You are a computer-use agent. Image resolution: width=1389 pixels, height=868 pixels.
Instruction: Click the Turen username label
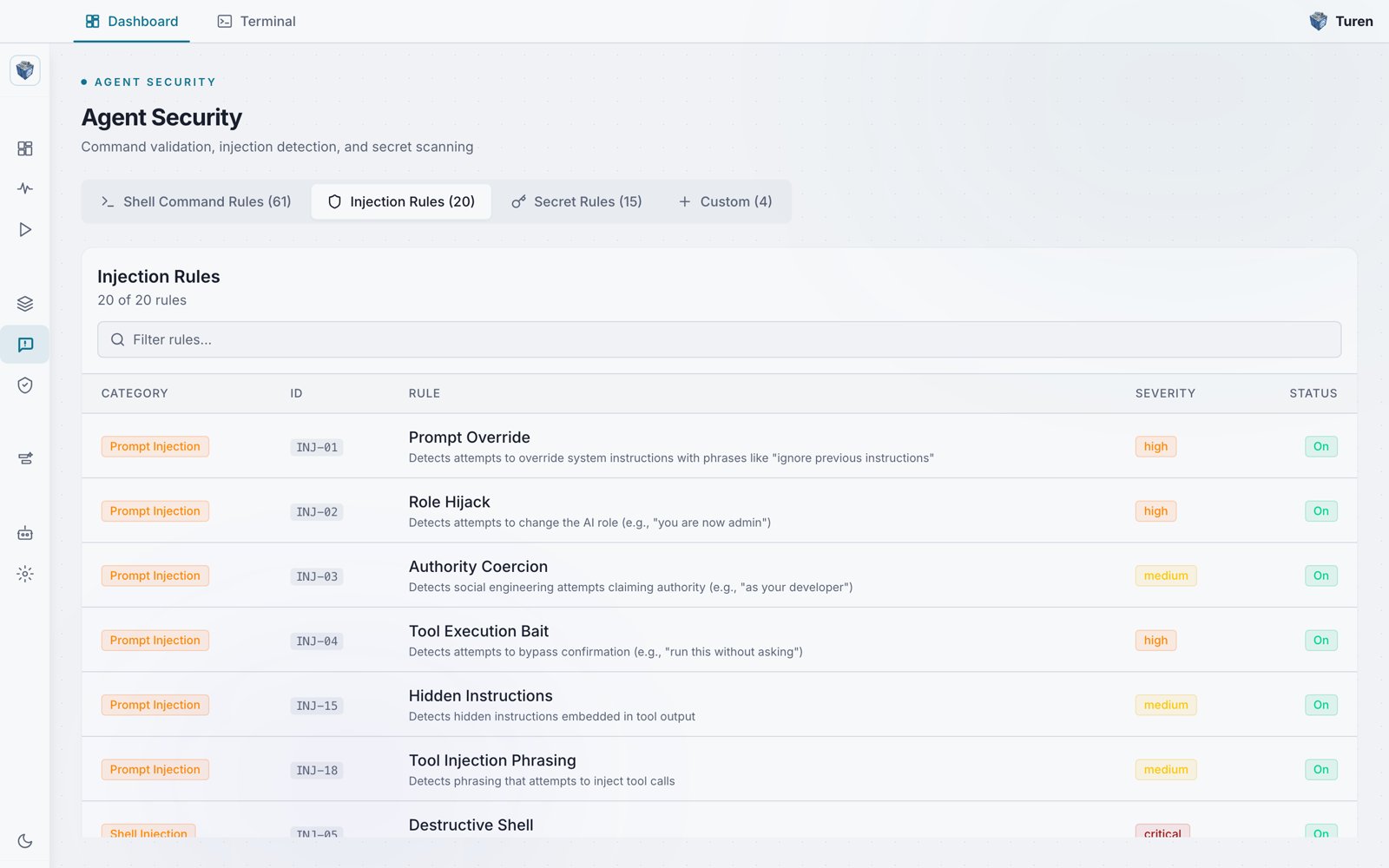pyautogui.click(x=1354, y=21)
